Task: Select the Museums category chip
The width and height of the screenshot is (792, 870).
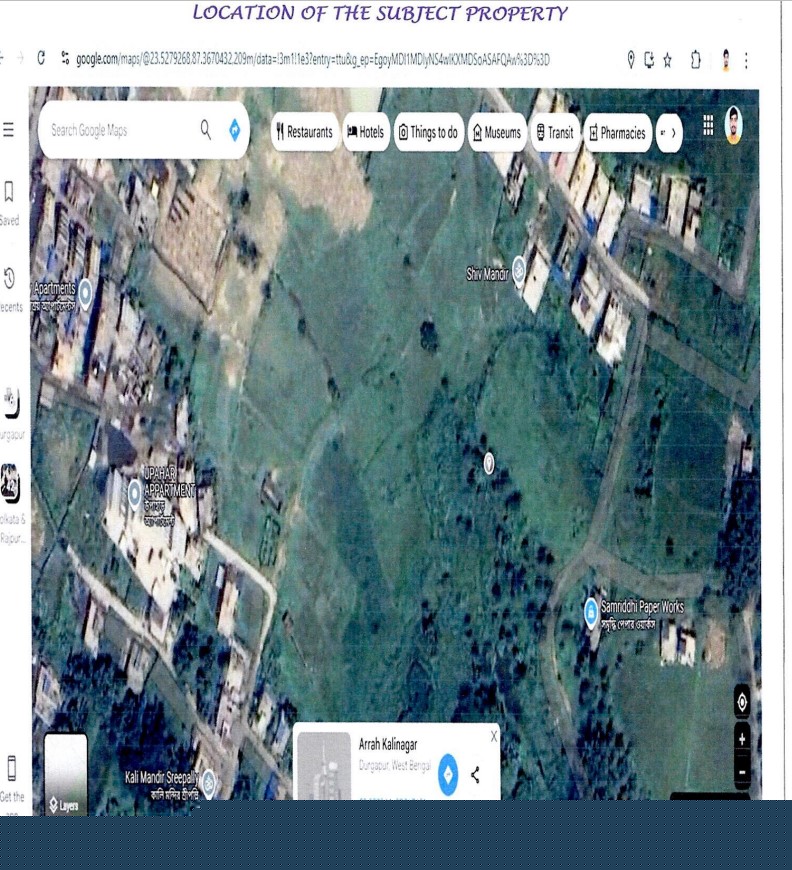Action: point(497,133)
